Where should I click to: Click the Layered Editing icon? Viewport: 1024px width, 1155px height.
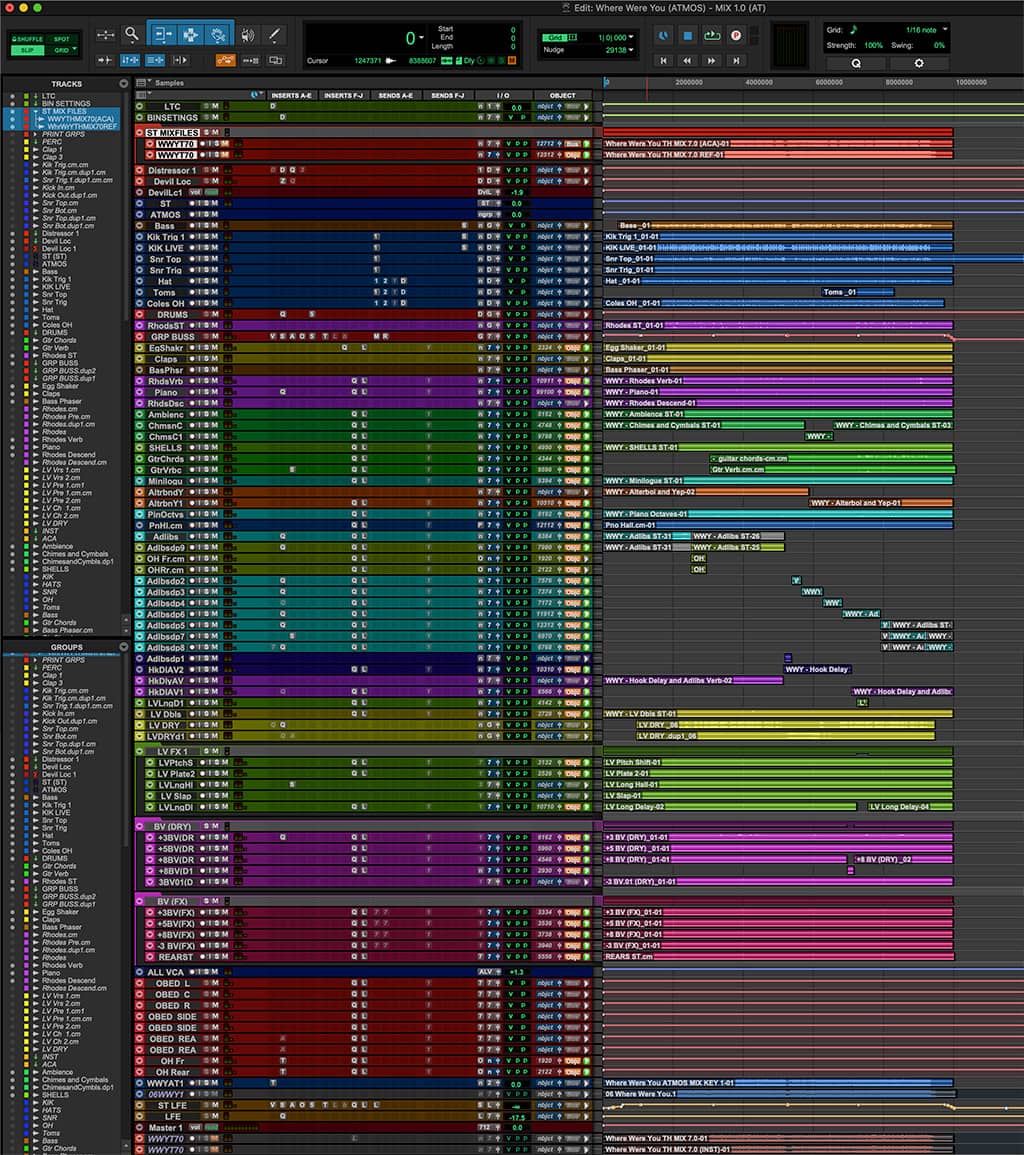[x=276, y=60]
